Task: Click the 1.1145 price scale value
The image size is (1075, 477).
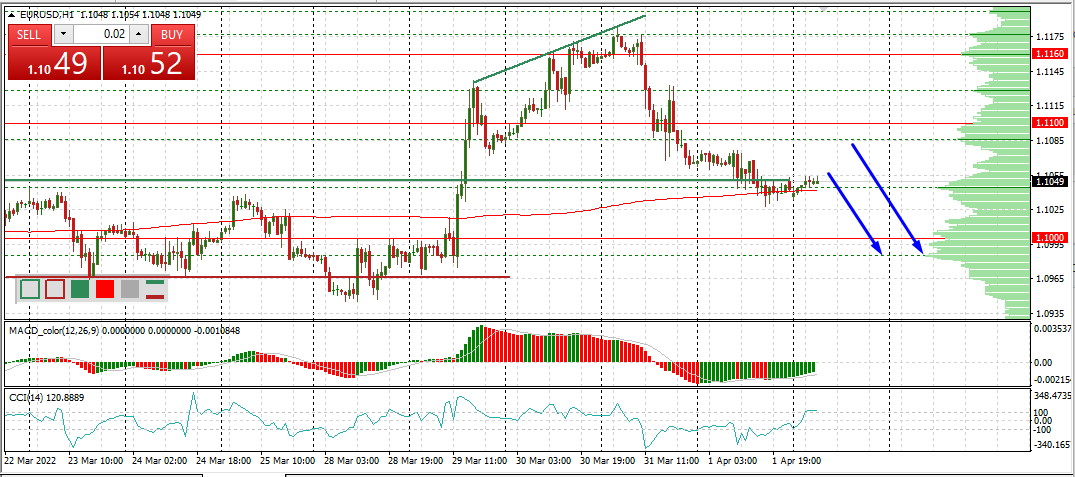Action: 1052,71
